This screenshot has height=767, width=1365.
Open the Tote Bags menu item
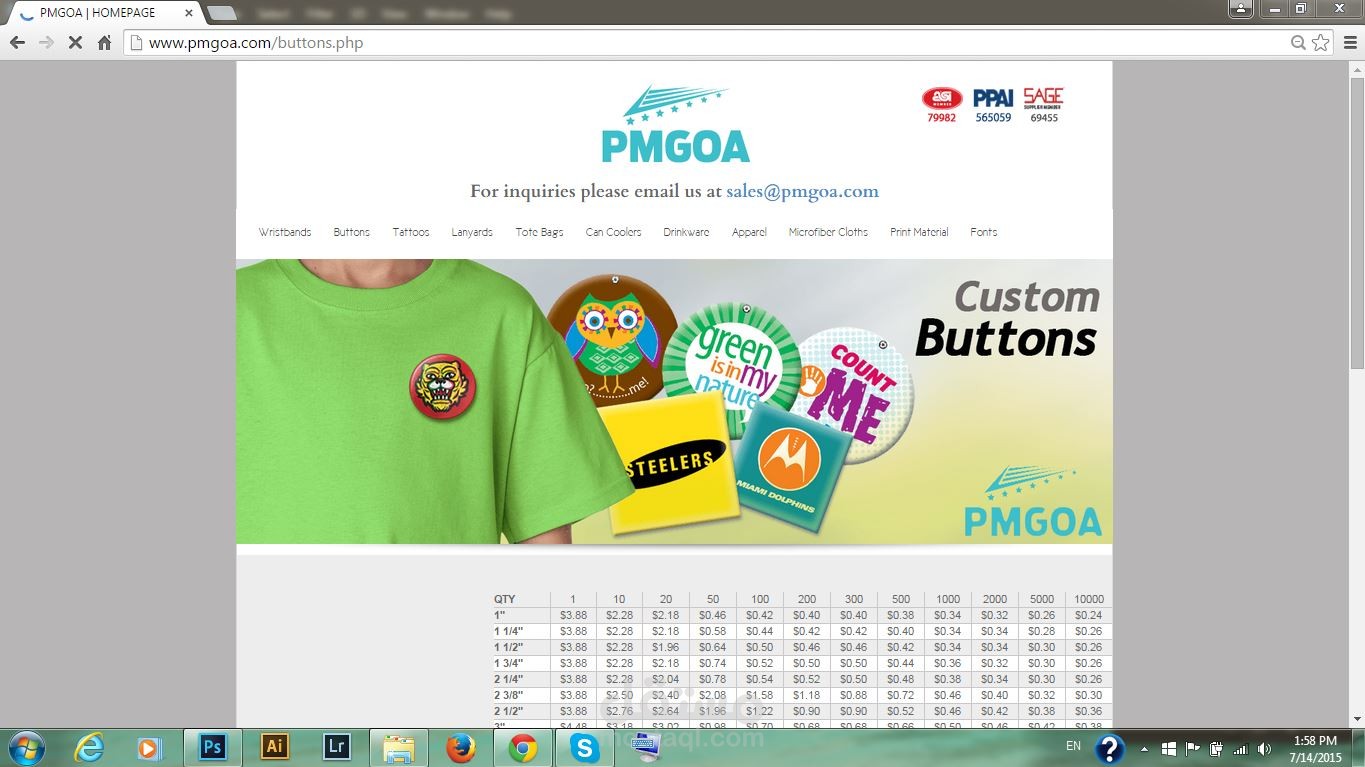[x=540, y=232]
